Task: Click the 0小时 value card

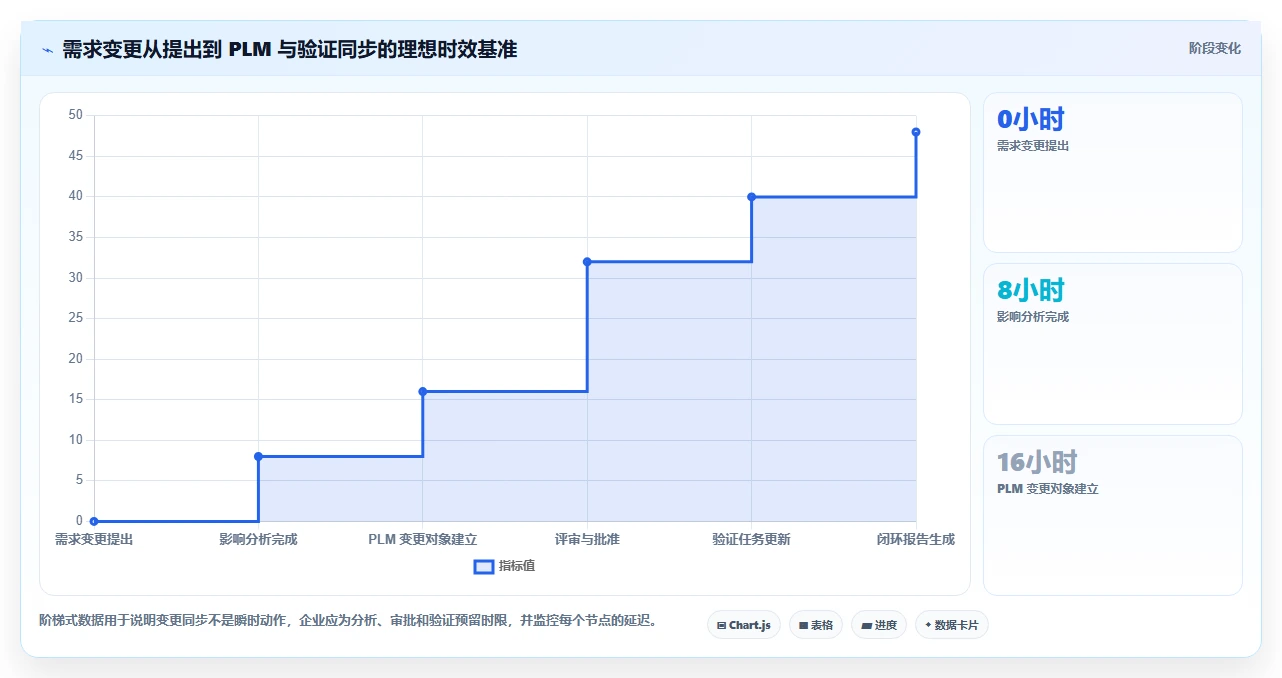Action: [x=1113, y=173]
